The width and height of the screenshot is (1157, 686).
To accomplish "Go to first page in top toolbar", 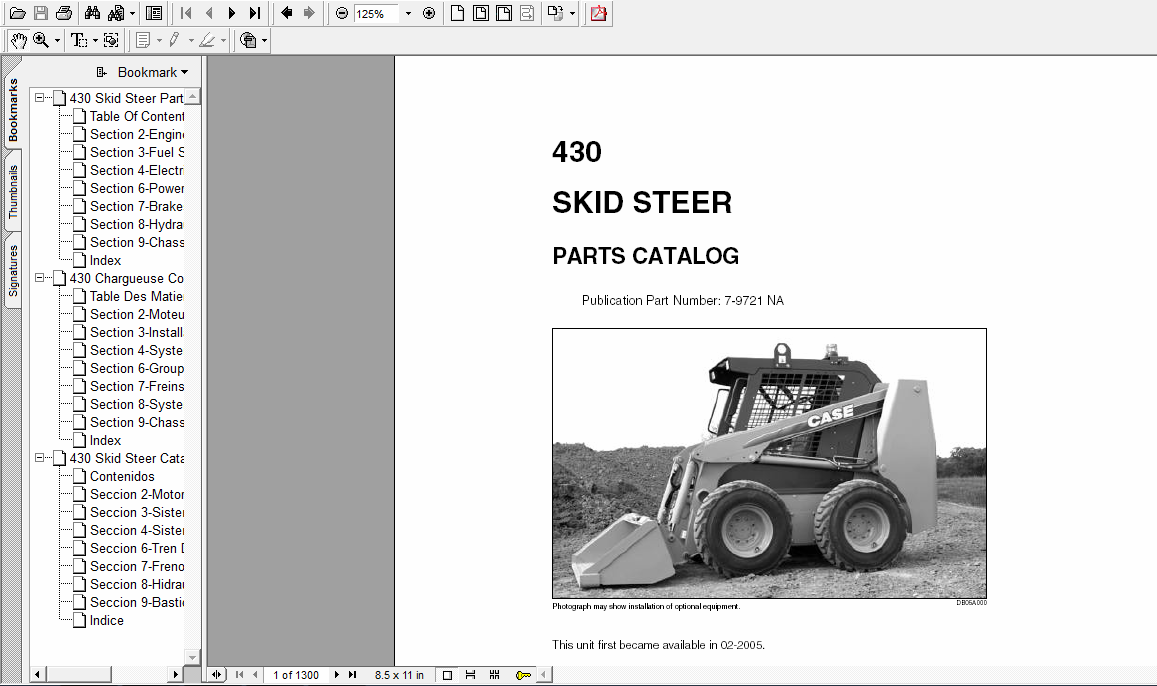I will click(x=186, y=13).
